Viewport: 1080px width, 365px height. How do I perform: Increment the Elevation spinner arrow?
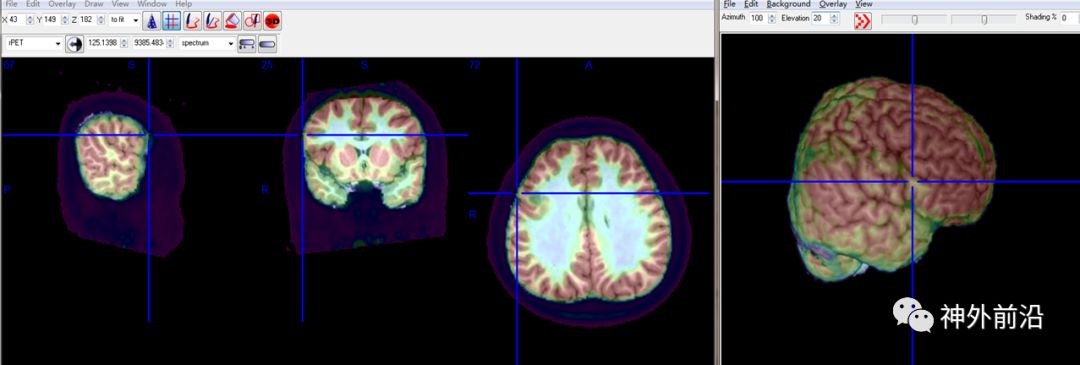(x=835, y=15)
